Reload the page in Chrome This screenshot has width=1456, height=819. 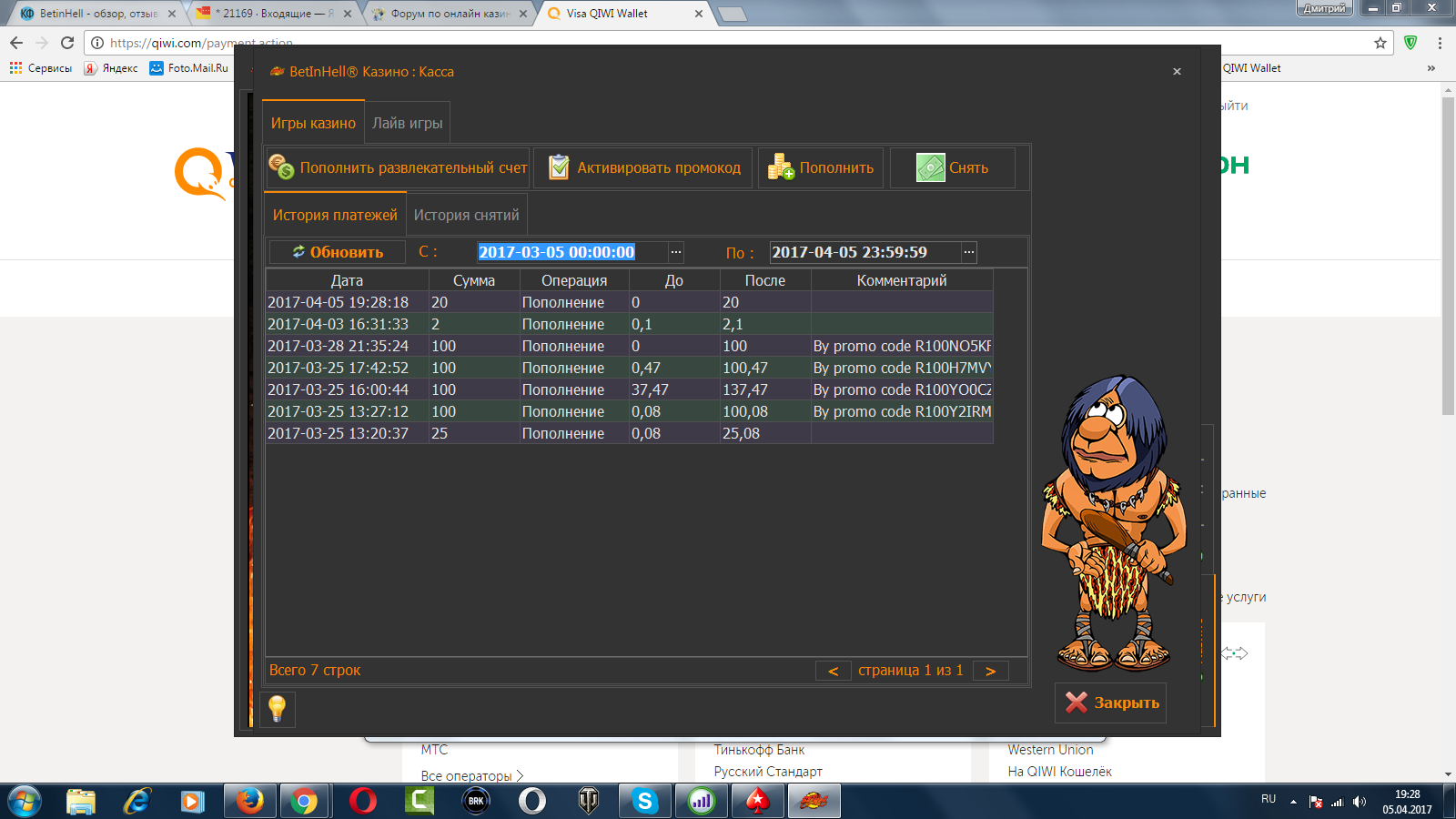pyautogui.click(x=67, y=43)
